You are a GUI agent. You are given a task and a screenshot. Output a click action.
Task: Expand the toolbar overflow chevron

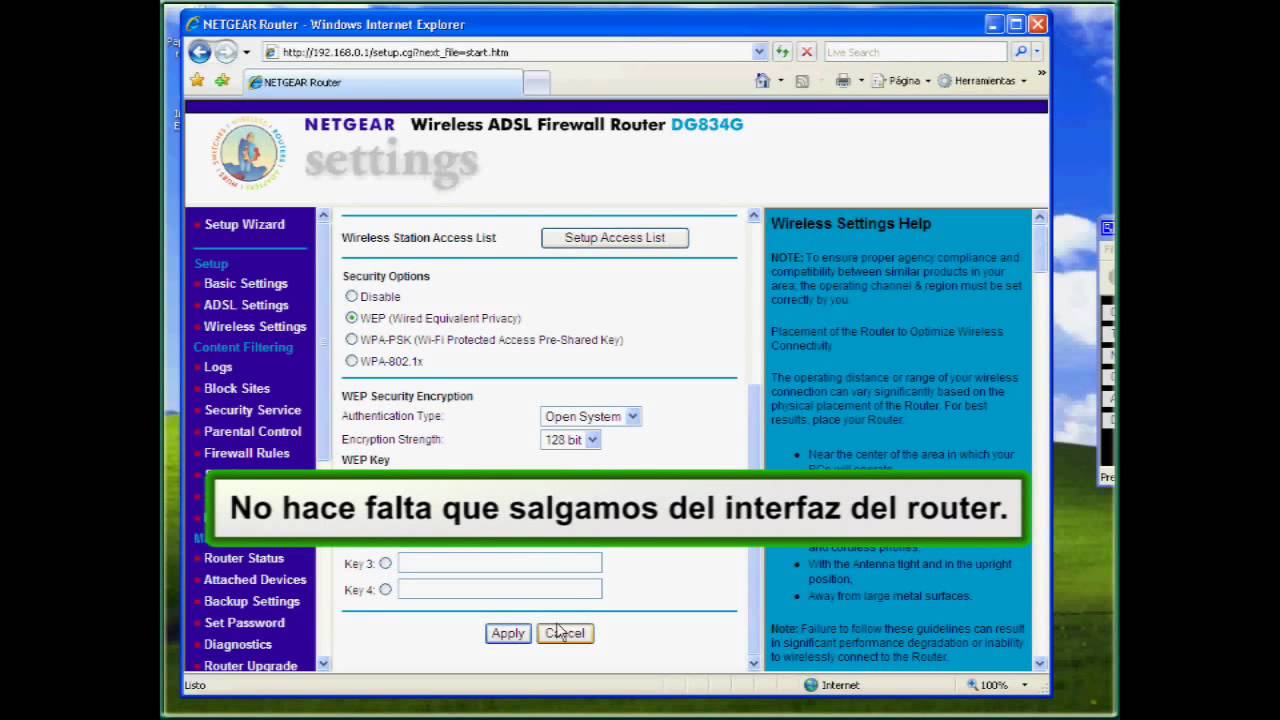point(1041,73)
